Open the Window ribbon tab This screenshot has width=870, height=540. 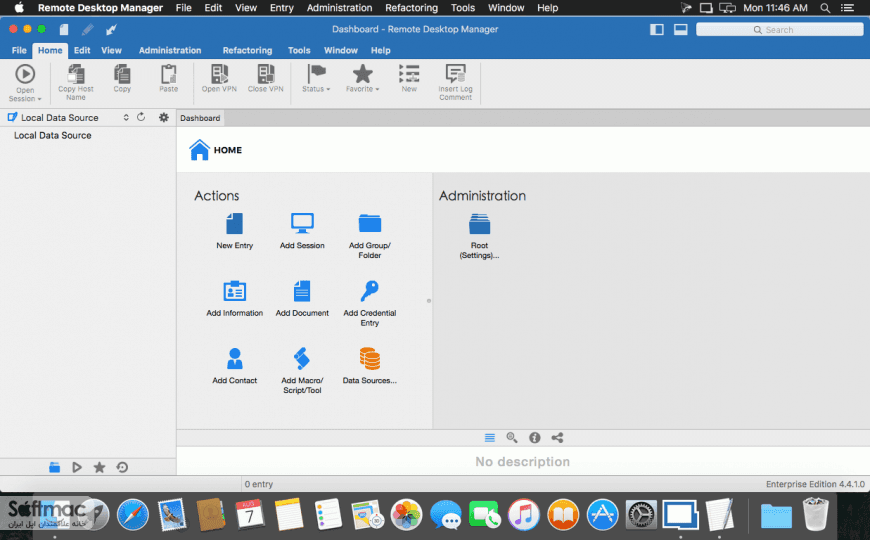tap(341, 51)
